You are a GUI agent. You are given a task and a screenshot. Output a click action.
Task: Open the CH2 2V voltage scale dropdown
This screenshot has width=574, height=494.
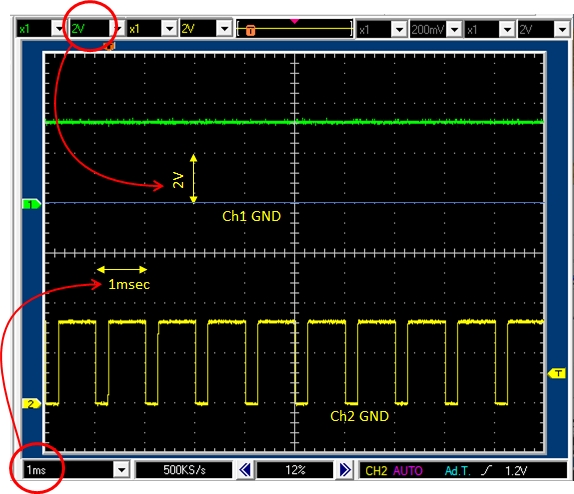coord(224,28)
